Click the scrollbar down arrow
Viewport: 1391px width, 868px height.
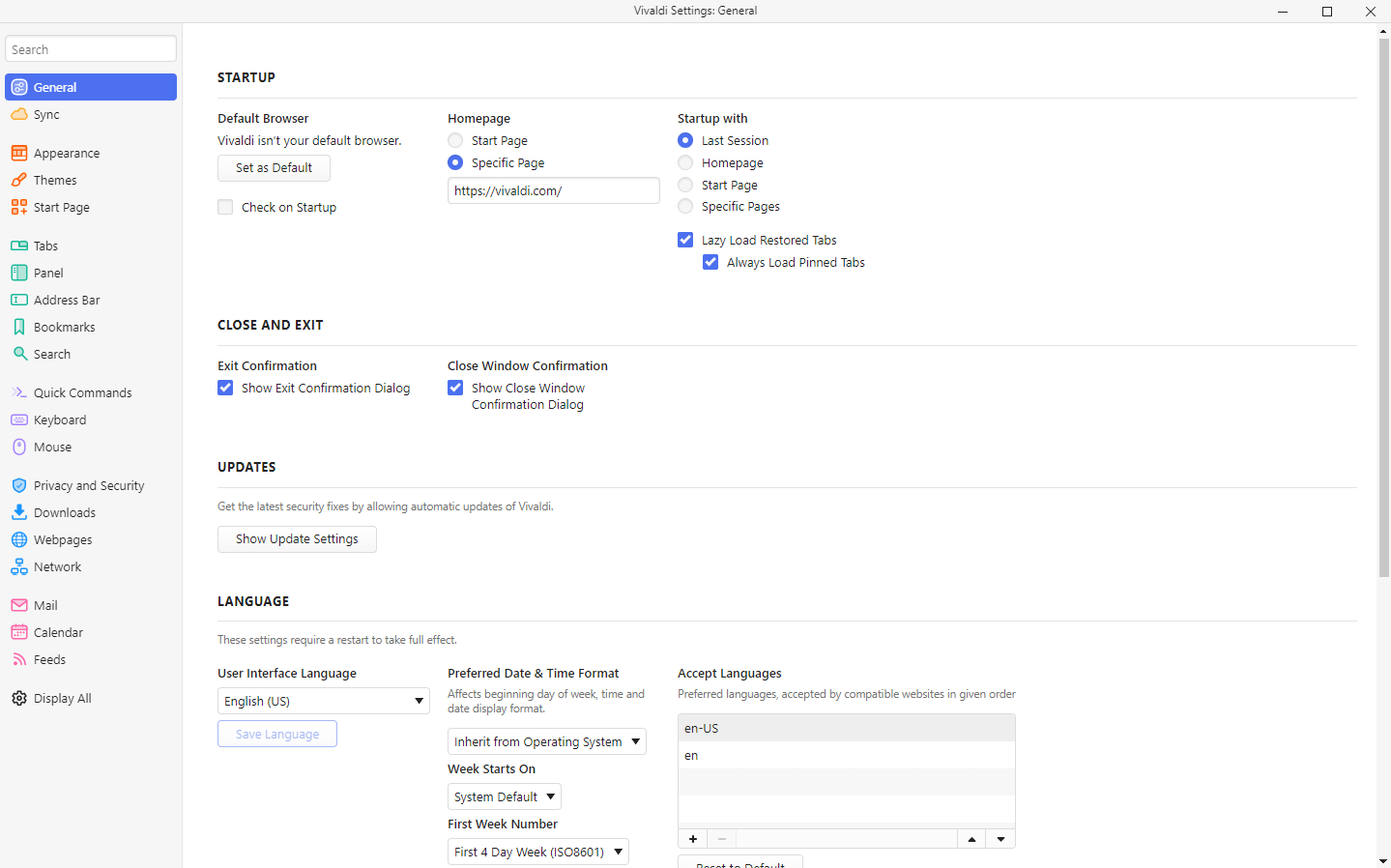click(1383, 860)
